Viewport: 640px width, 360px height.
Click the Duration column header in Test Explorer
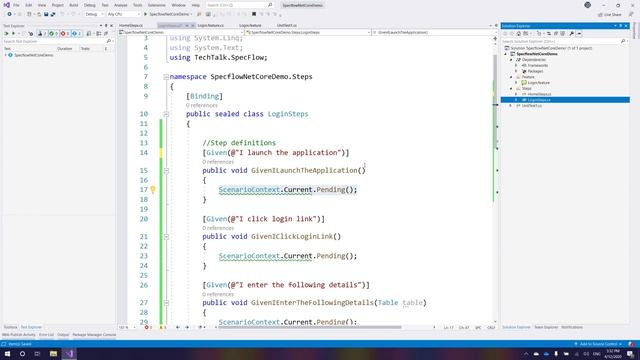click(x=64, y=49)
